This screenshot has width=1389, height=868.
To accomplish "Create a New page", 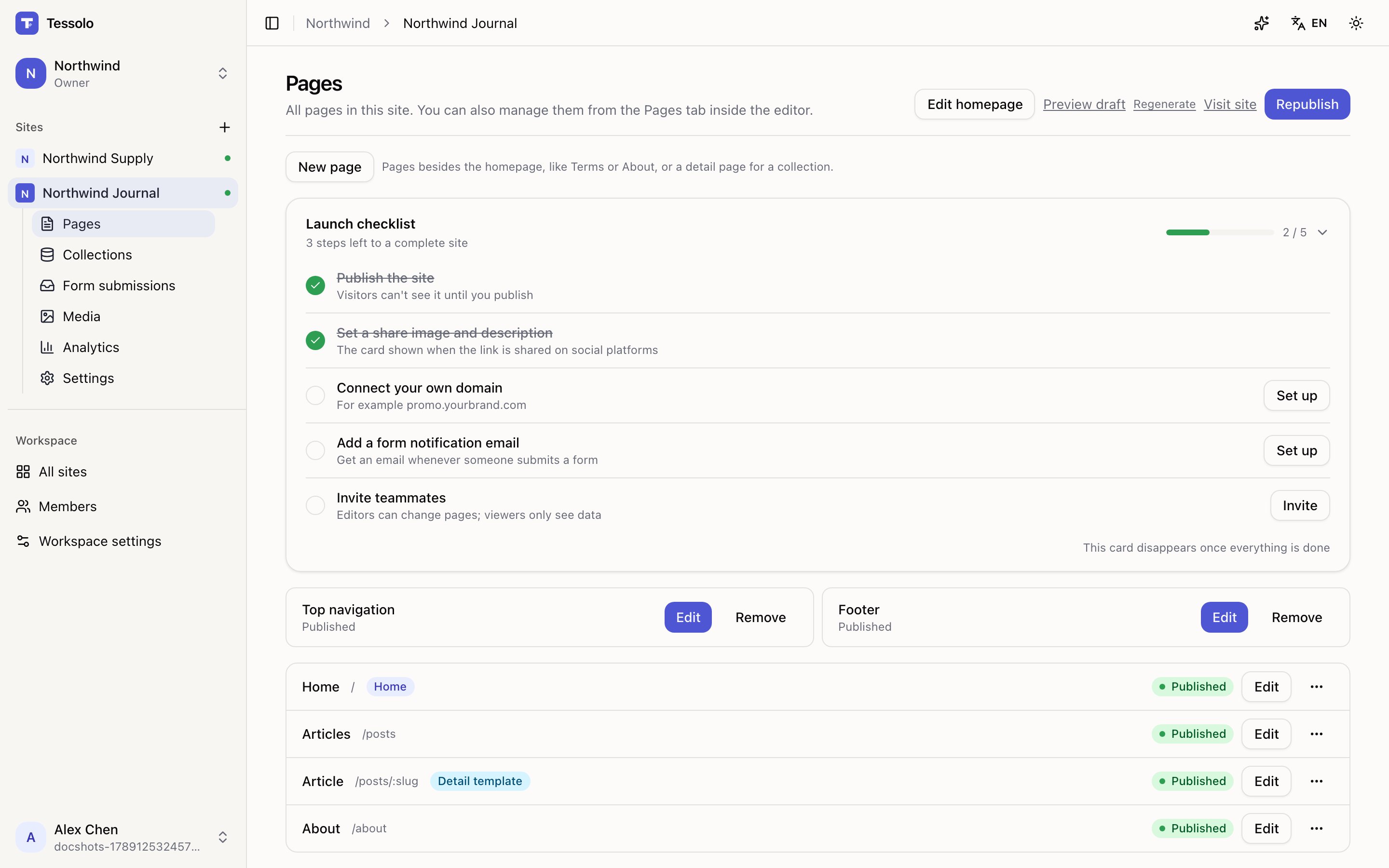I will point(329,167).
